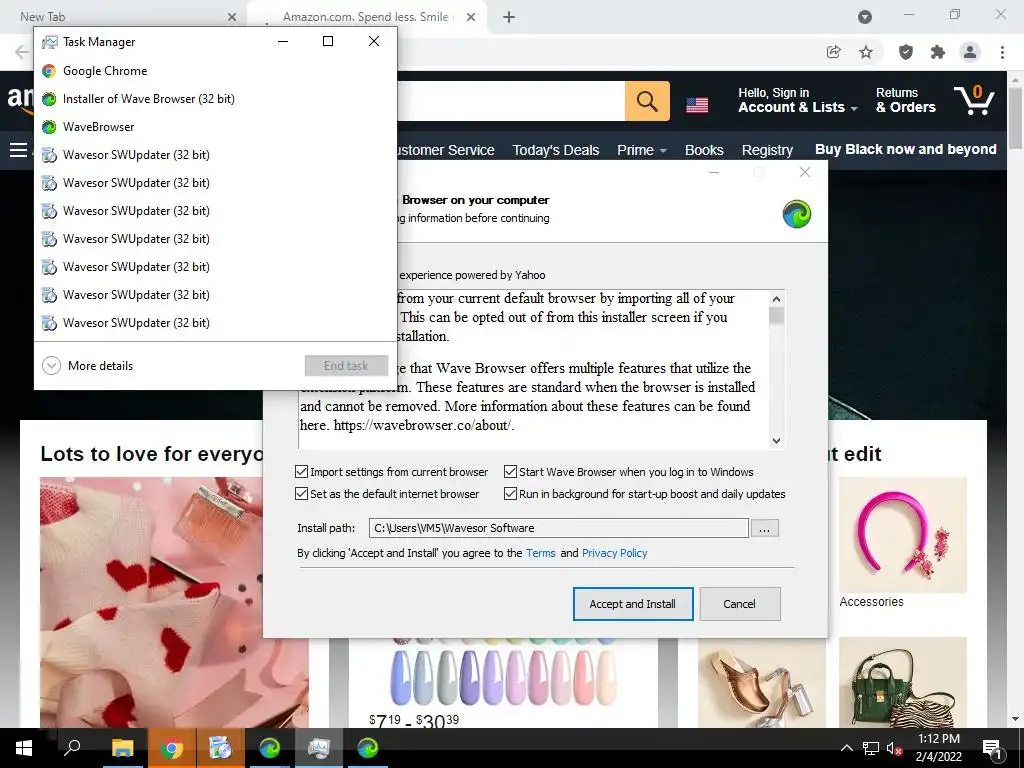Open the green handbag product thumbnail
This screenshot has height=768, width=1024.
click(x=903, y=682)
